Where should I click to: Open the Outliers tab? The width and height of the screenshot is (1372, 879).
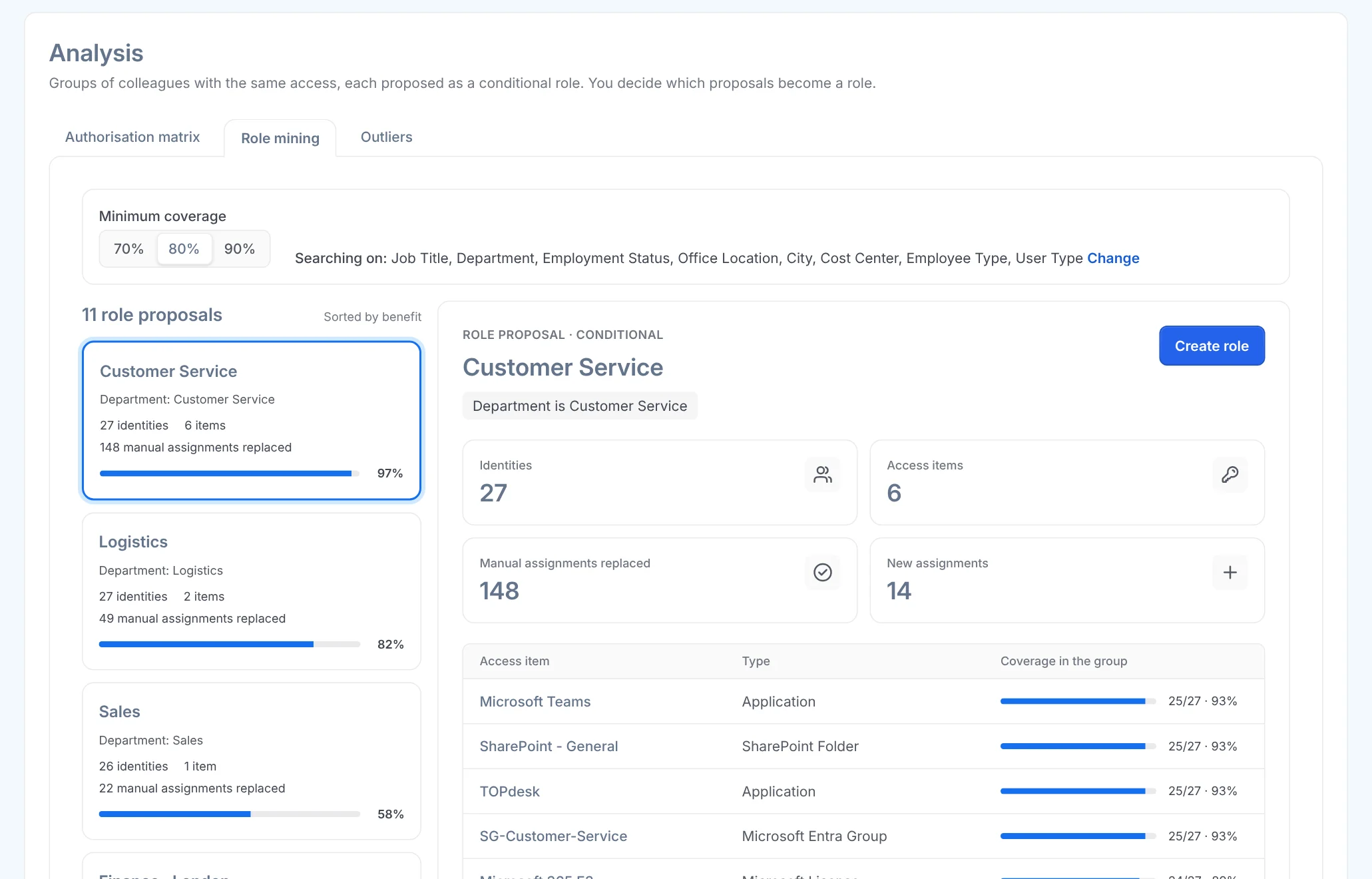coord(387,137)
